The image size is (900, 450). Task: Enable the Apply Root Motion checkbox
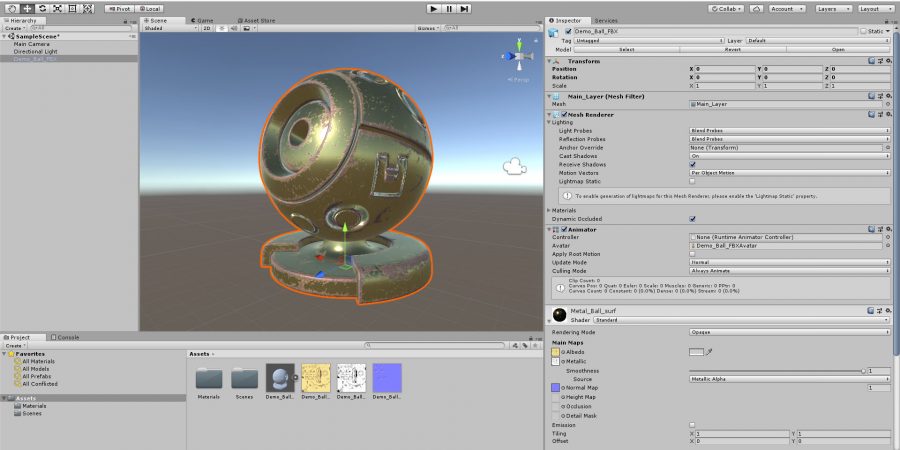(692, 254)
